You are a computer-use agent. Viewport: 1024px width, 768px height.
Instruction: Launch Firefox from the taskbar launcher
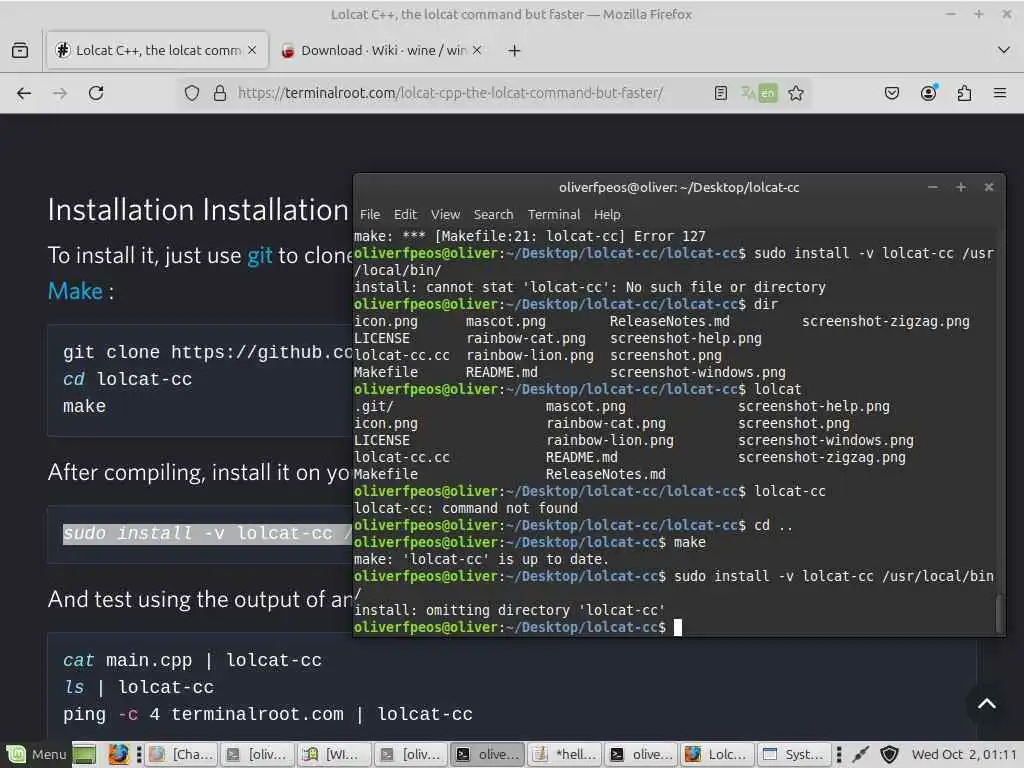118,754
